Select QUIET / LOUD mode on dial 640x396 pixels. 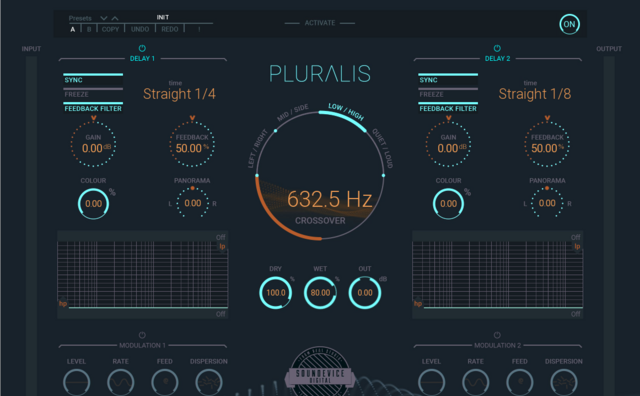coord(382,148)
